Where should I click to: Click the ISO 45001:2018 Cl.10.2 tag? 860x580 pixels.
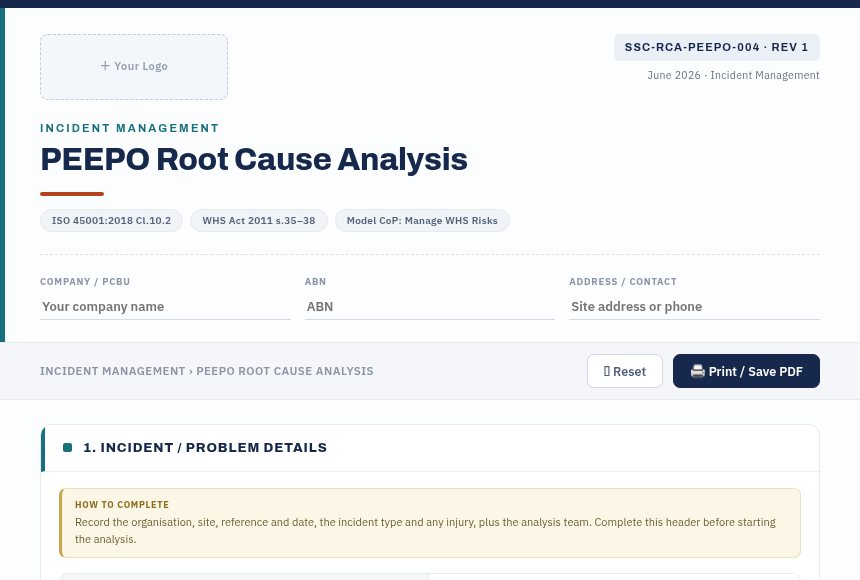(x=111, y=221)
